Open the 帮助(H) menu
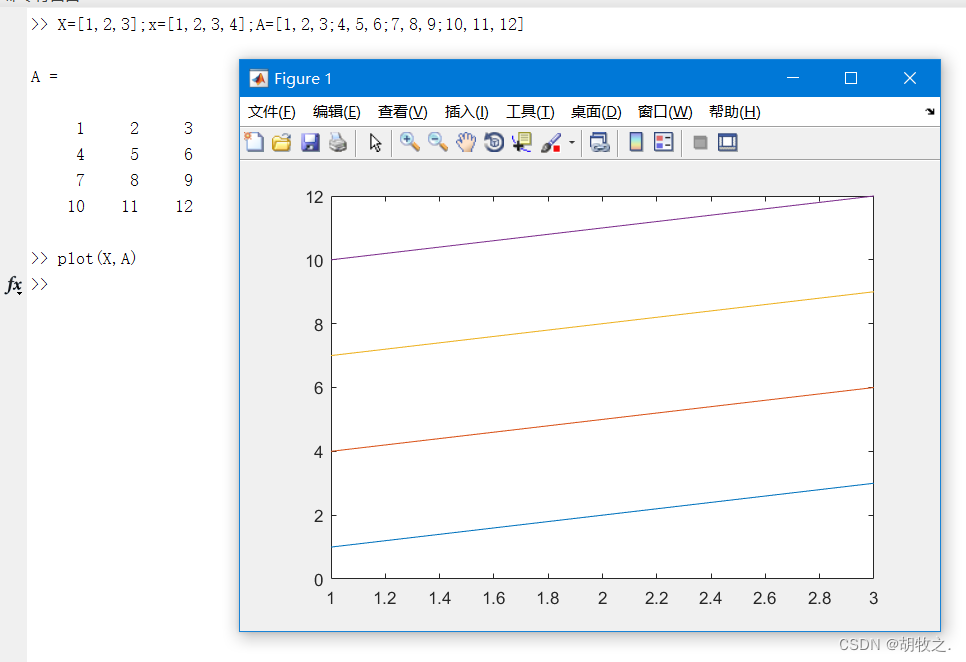Screen dimensions: 966x662 coord(734,112)
